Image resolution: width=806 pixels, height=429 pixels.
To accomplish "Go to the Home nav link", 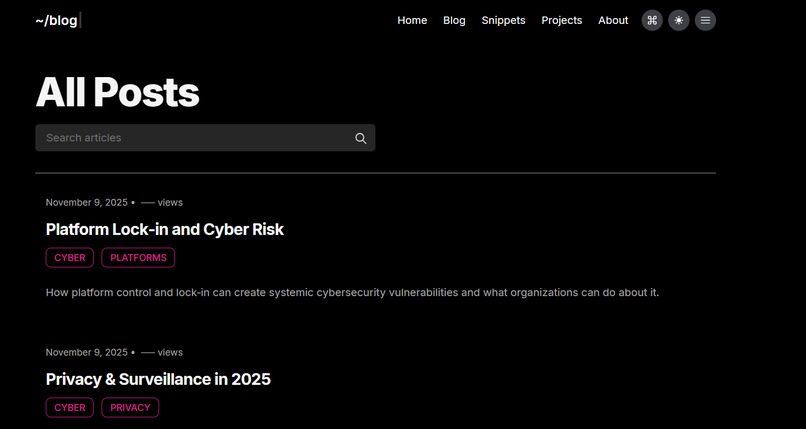I will 412,21.
